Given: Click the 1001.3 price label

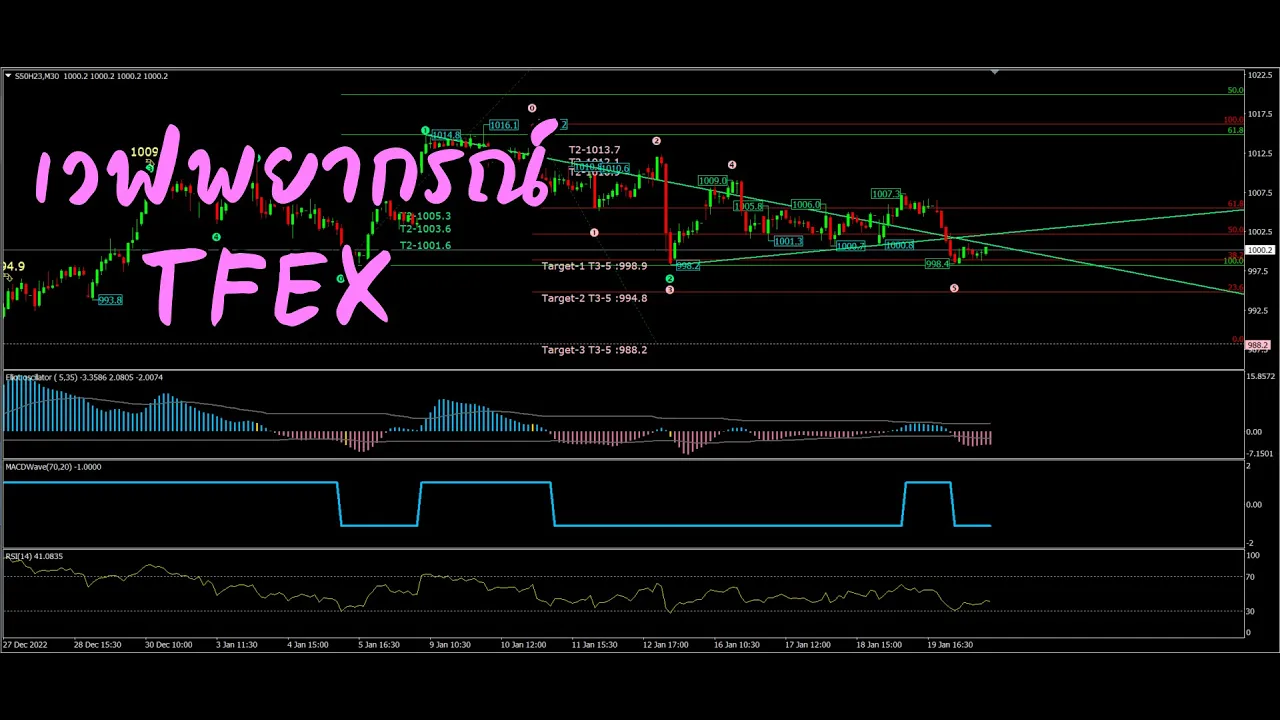Looking at the screenshot, I should point(788,241).
